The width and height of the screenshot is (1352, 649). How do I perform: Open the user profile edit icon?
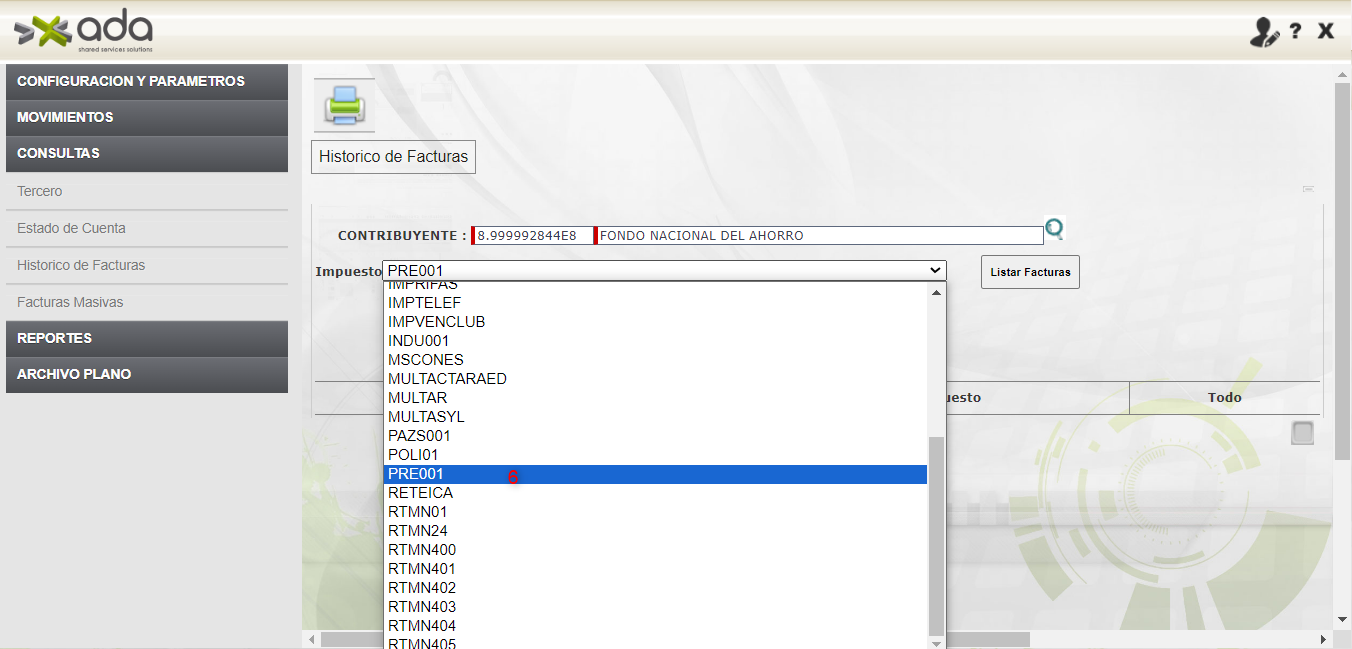[x=1264, y=32]
